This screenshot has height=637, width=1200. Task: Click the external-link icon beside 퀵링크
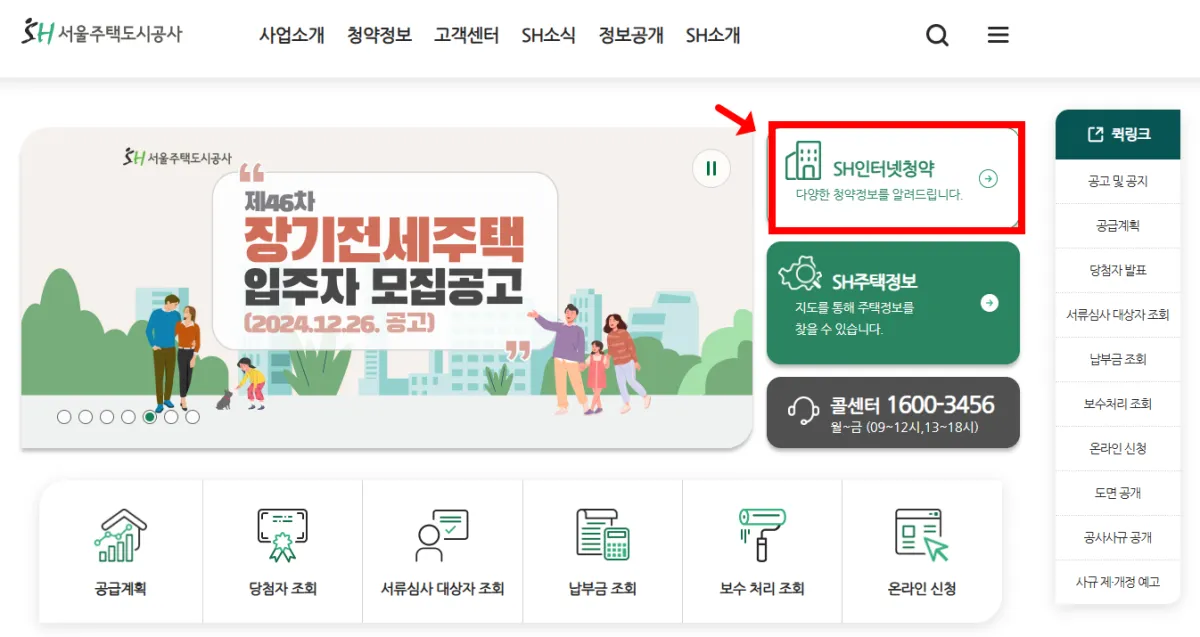tap(1095, 133)
